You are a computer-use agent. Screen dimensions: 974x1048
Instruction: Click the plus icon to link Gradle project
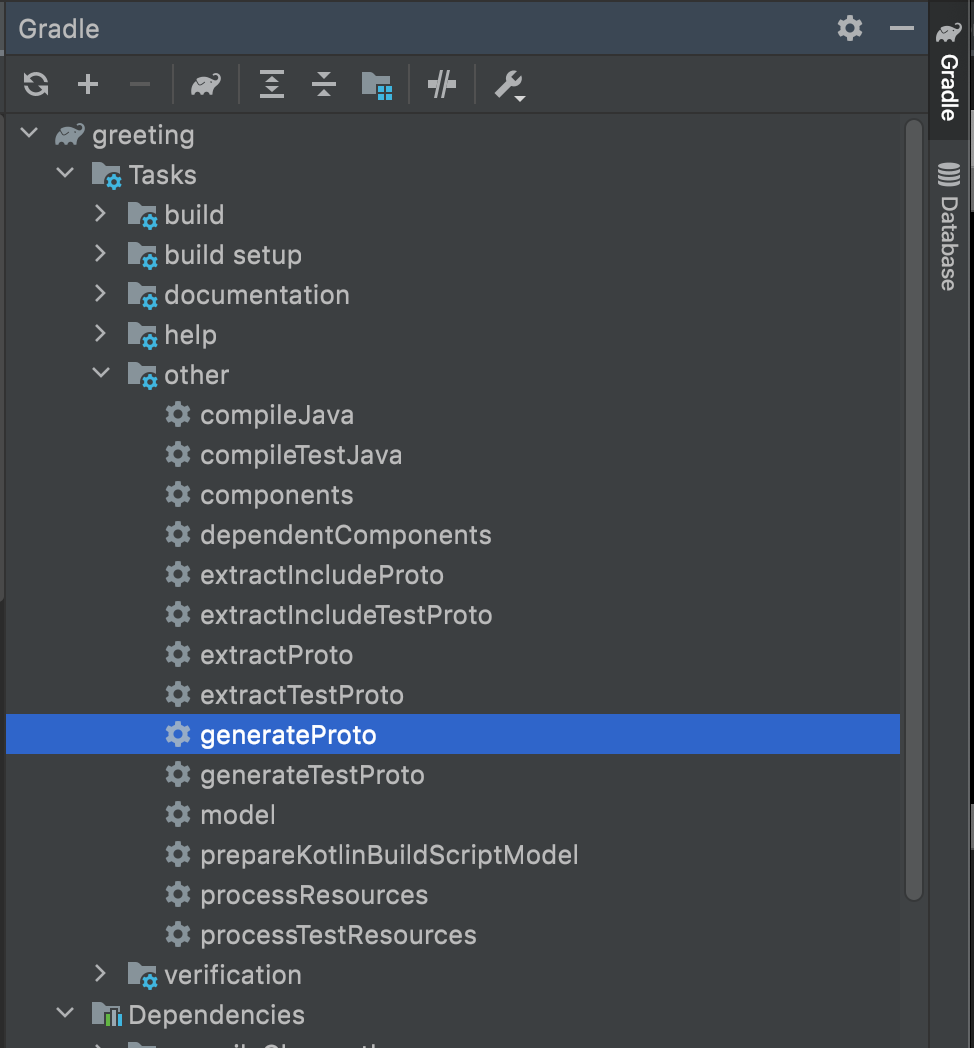[x=88, y=84]
